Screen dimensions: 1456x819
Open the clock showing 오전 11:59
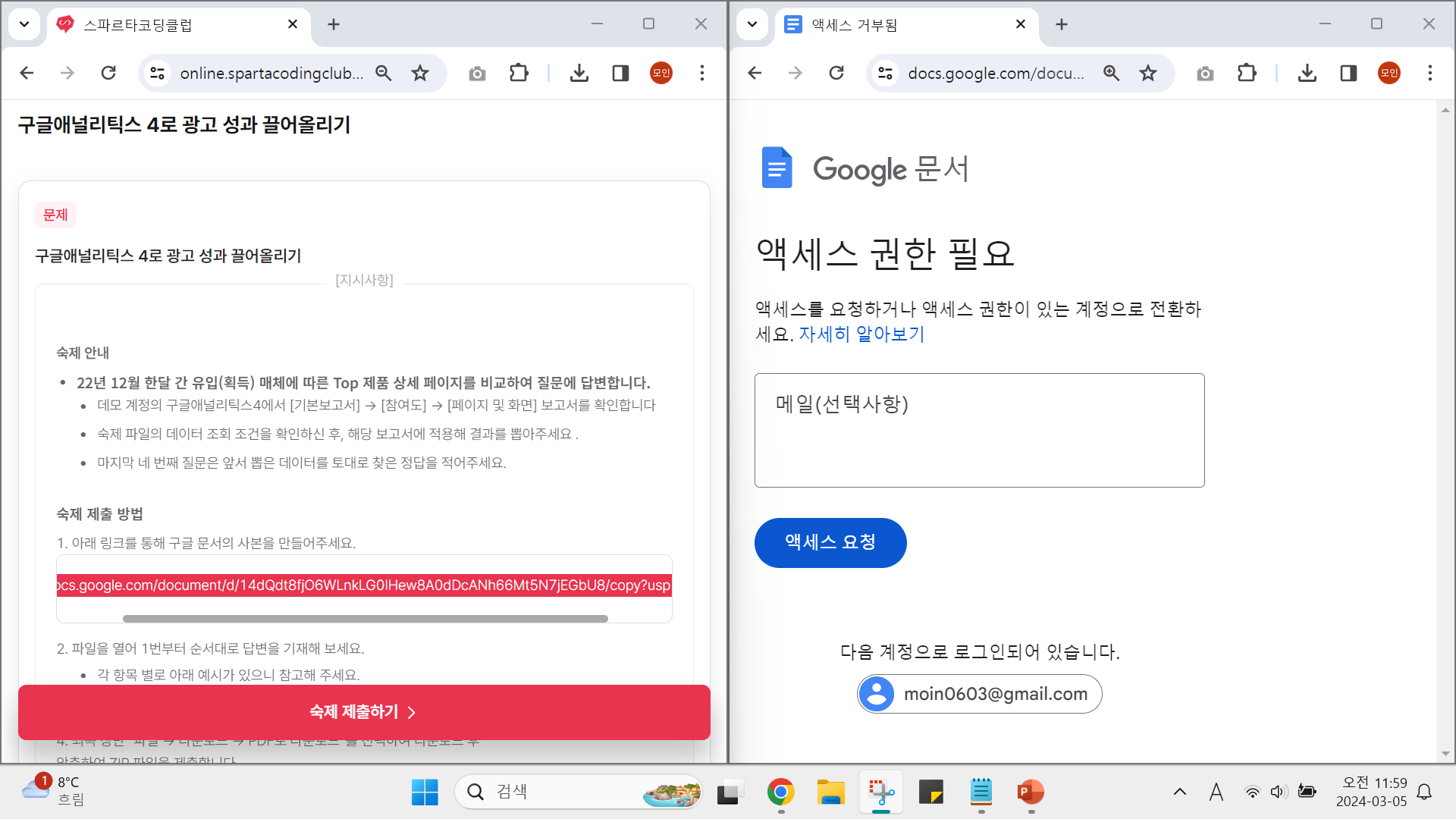pyautogui.click(x=1371, y=792)
